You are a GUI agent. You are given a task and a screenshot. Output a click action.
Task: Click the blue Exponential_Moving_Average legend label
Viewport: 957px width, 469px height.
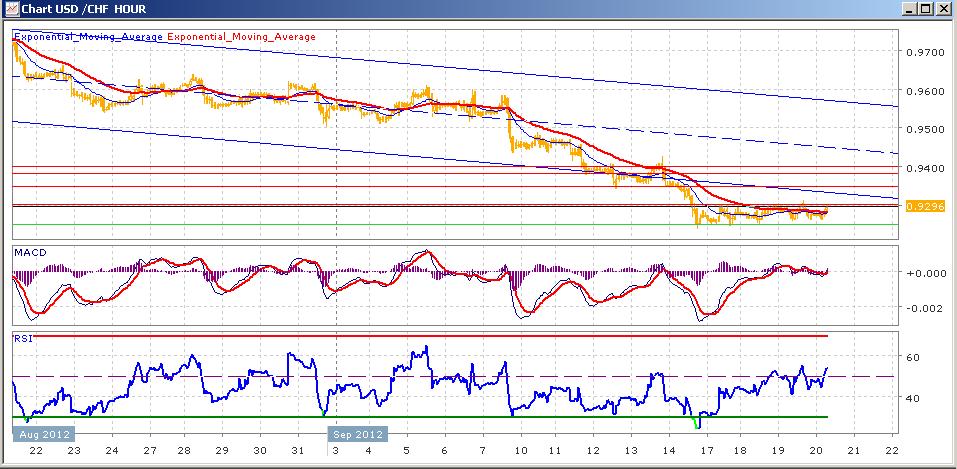(x=88, y=37)
